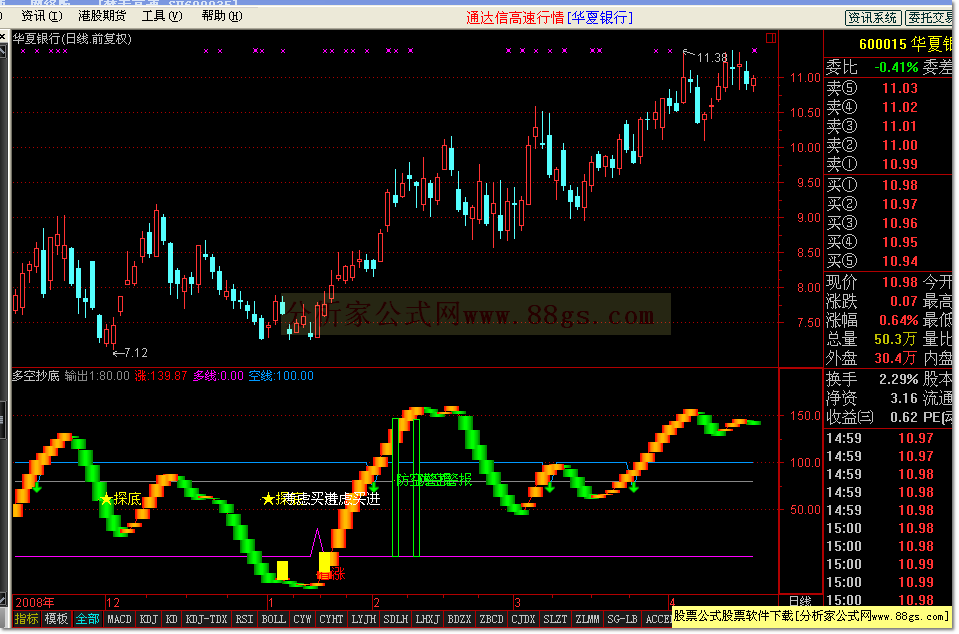The height and width of the screenshot is (634, 959).
Task: Open the 港股期货 menu
Action: (102, 17)
